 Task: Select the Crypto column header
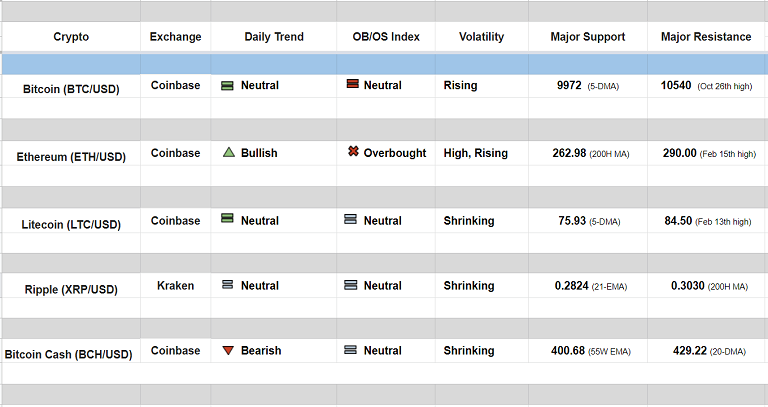click(71, 37)
